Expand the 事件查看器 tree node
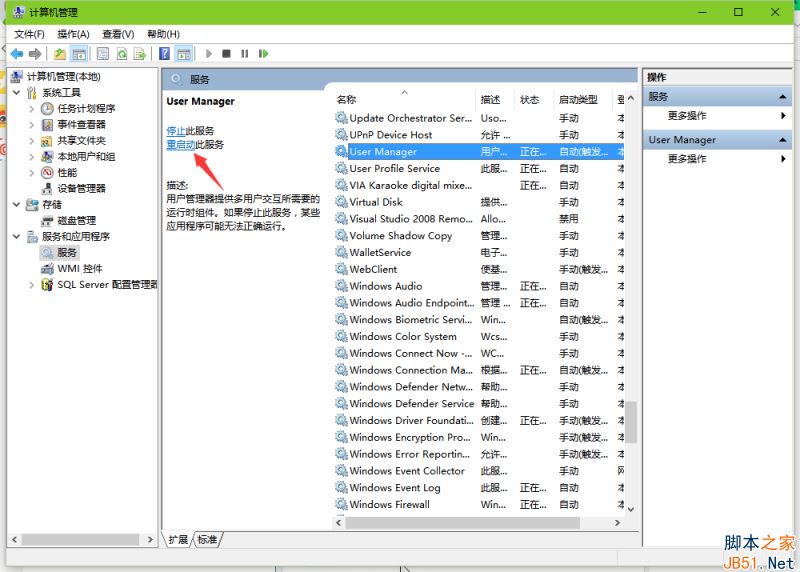The height and width of the screenshot is (572, 800). point(32,125)
